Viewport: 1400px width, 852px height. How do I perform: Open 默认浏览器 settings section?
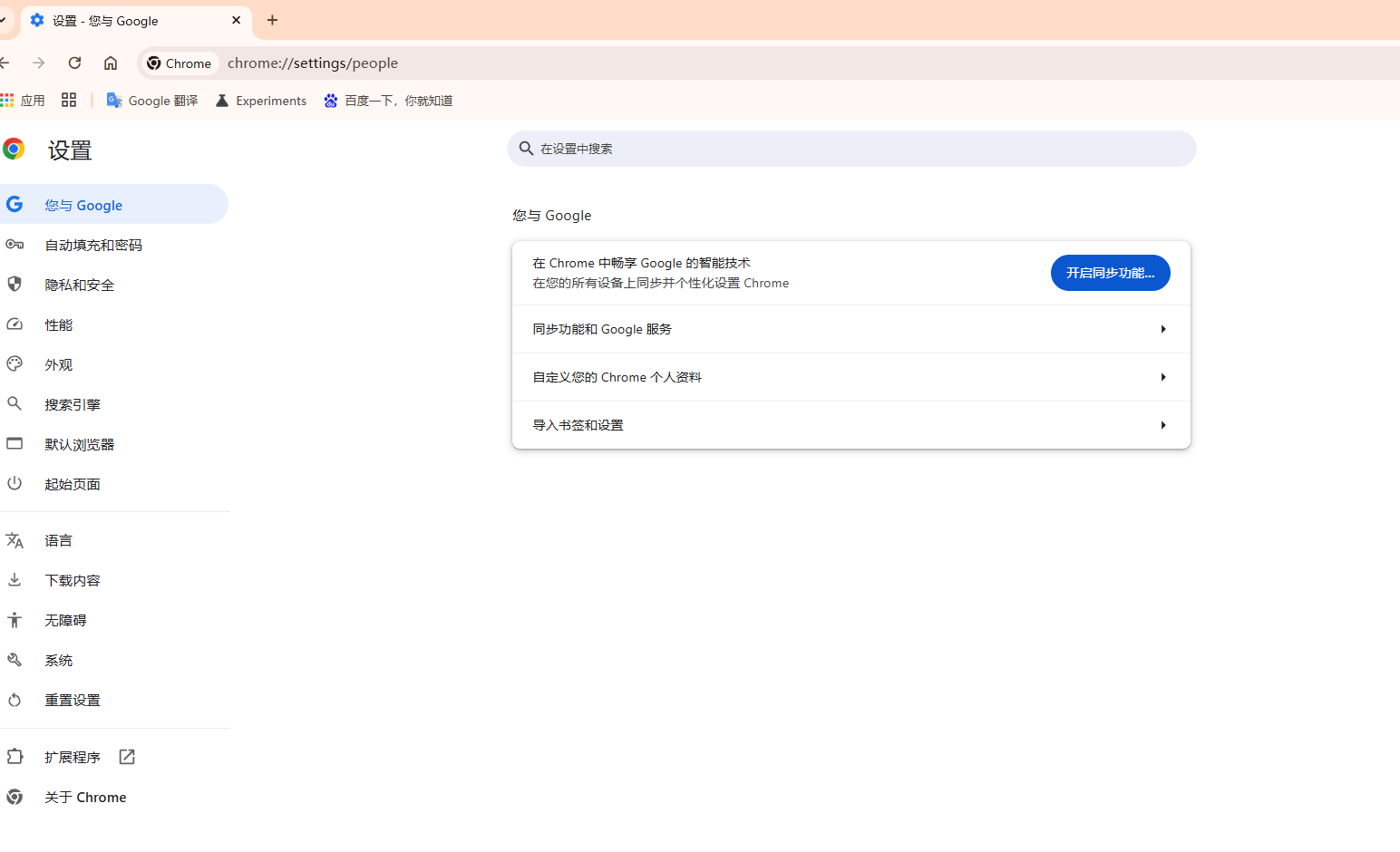[113, 444]
